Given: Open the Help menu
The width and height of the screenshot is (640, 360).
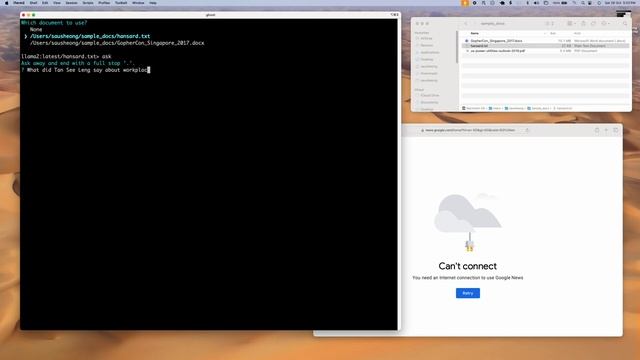Looking at the screenshot, I should tap(153, 3).
